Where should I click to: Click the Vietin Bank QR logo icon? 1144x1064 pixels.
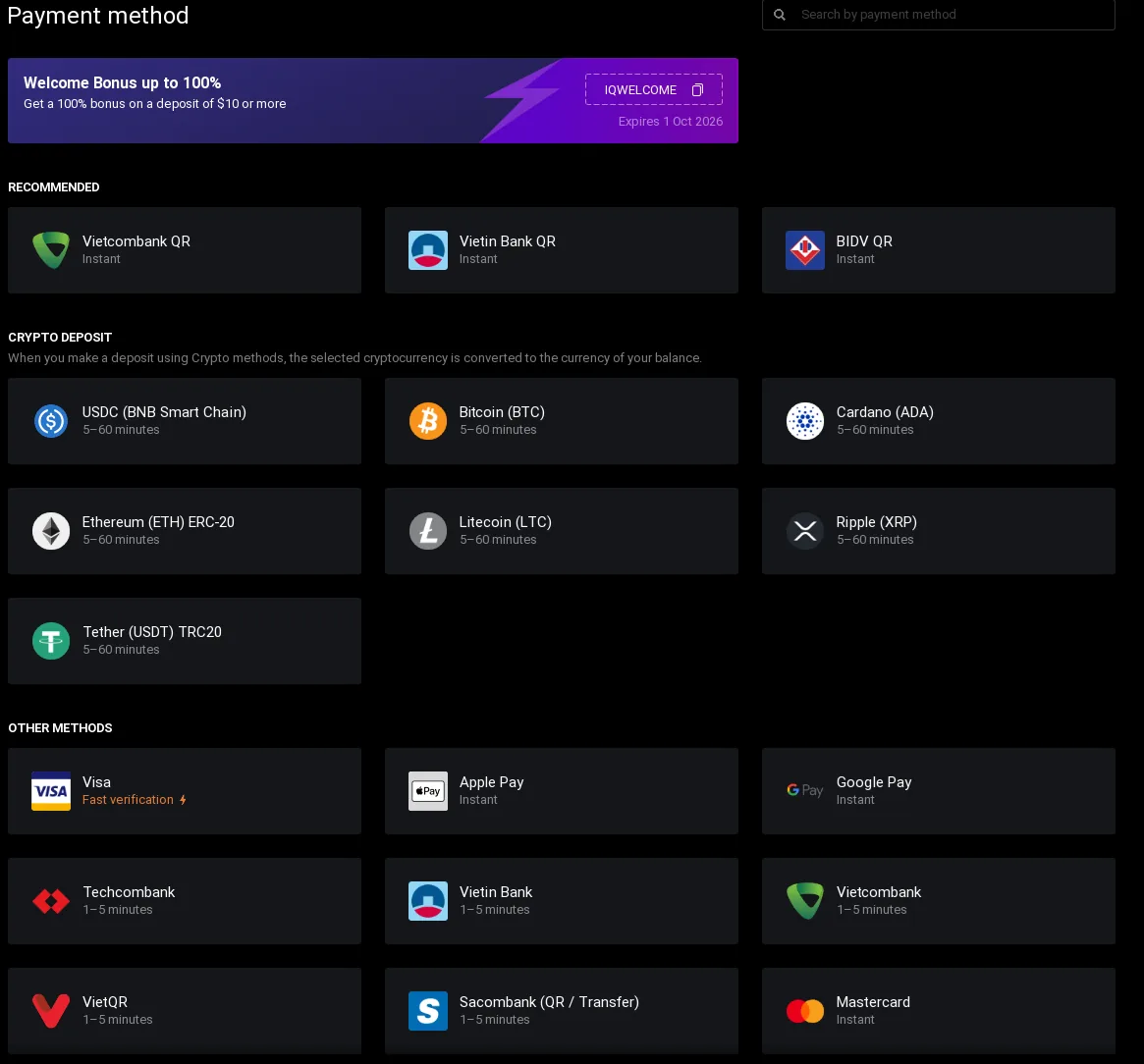pos(428,250)
